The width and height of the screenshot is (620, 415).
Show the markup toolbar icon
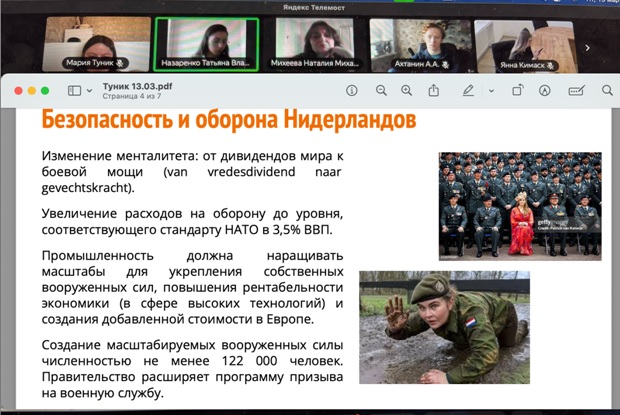544,91
